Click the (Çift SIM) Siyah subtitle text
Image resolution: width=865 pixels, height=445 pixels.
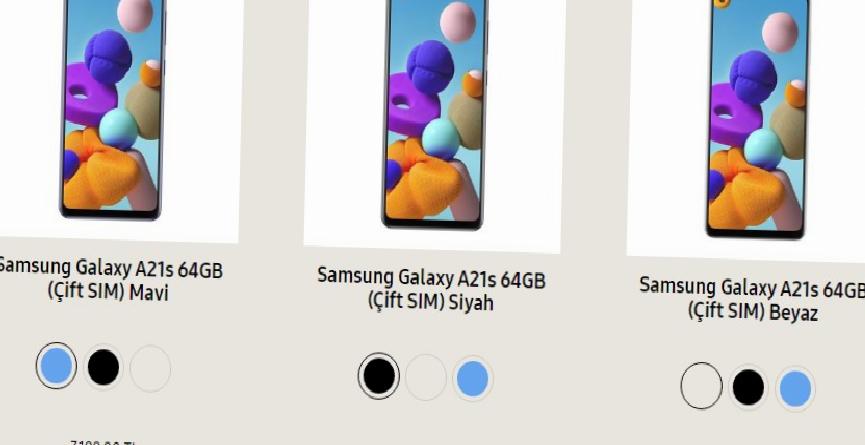pyautogui.click(x=431, y=301)
